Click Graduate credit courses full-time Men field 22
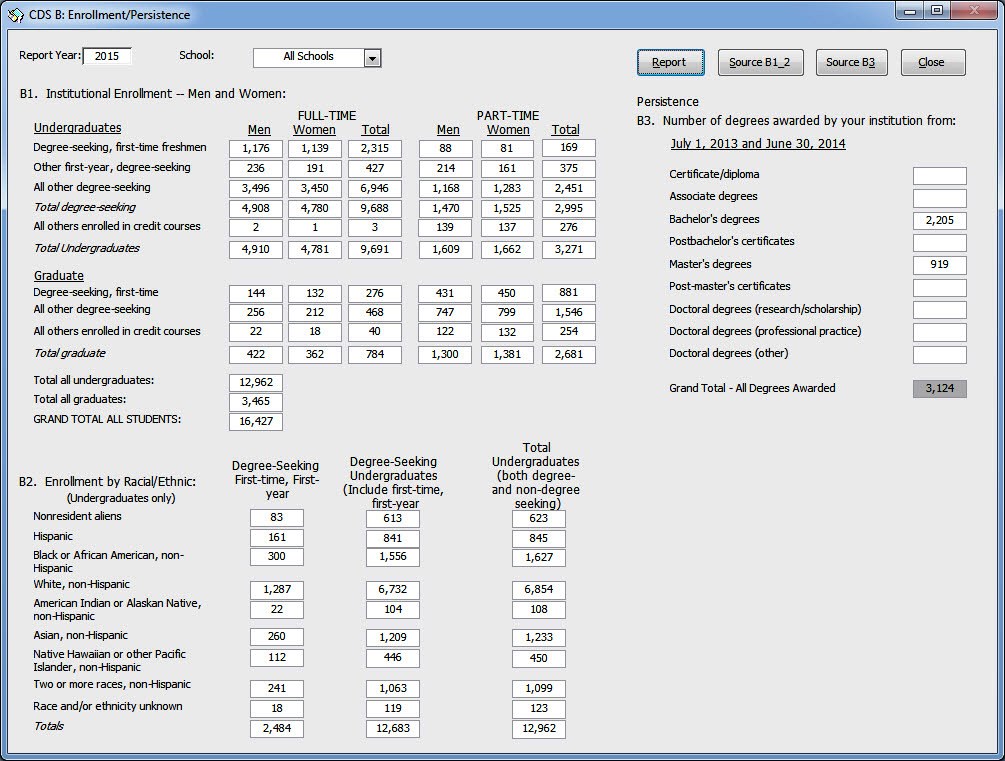Screen dimensions: 1005x761 click(256, 332)
